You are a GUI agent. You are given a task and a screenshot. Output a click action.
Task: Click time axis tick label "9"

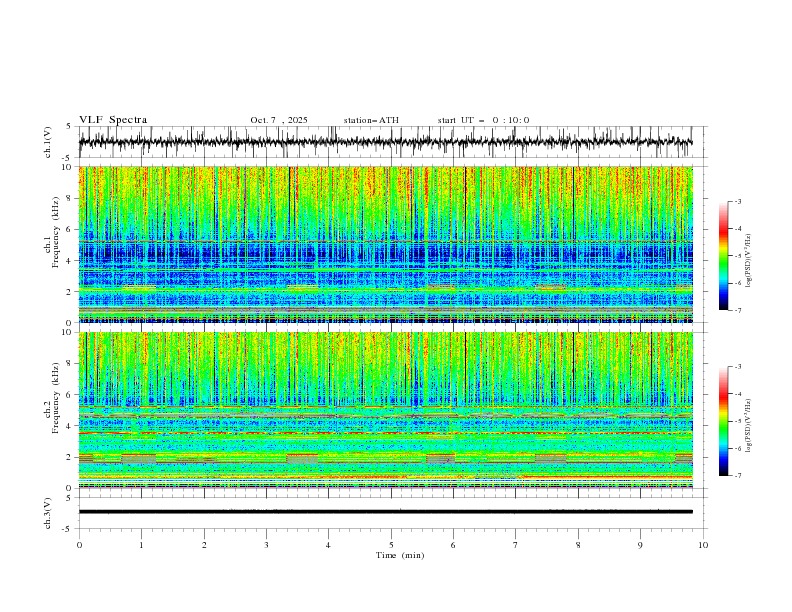(x=640, y=545)
